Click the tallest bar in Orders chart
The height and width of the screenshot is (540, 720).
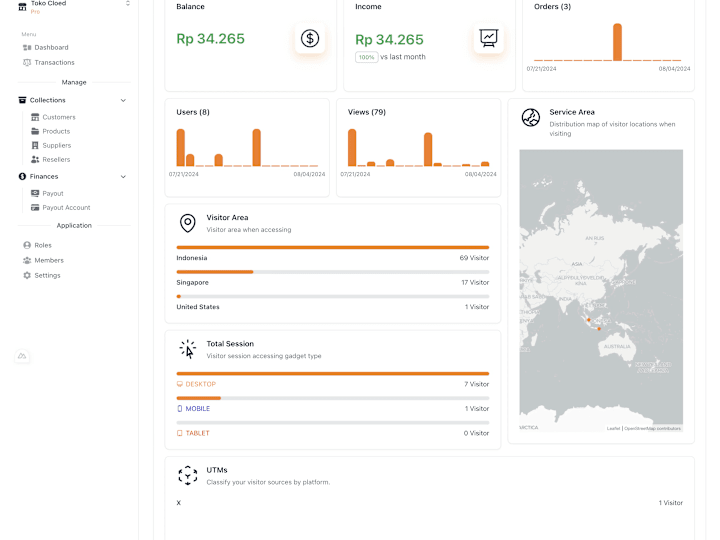tap(618, 42)
